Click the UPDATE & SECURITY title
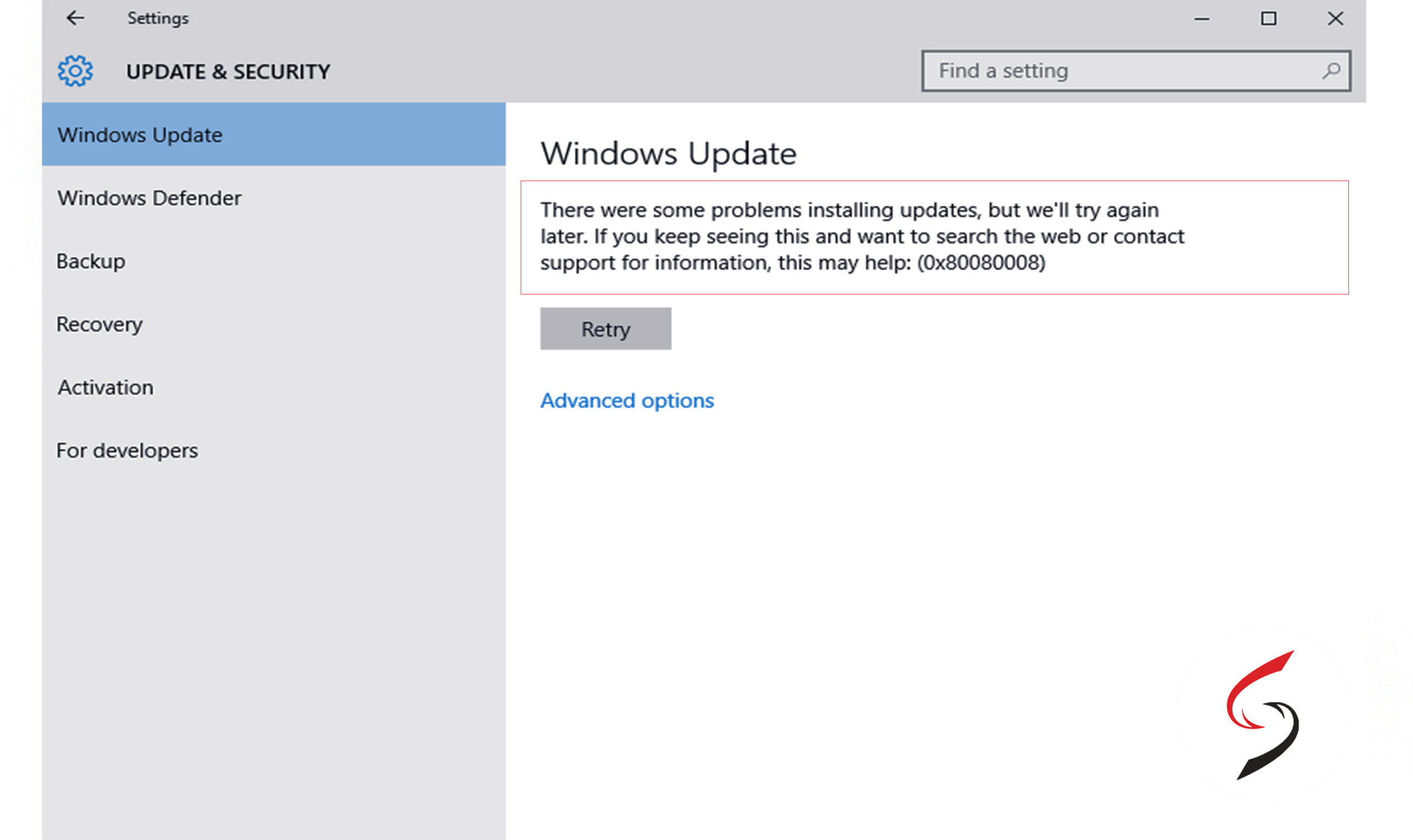1413x840 pixels. tap(227, 72)
